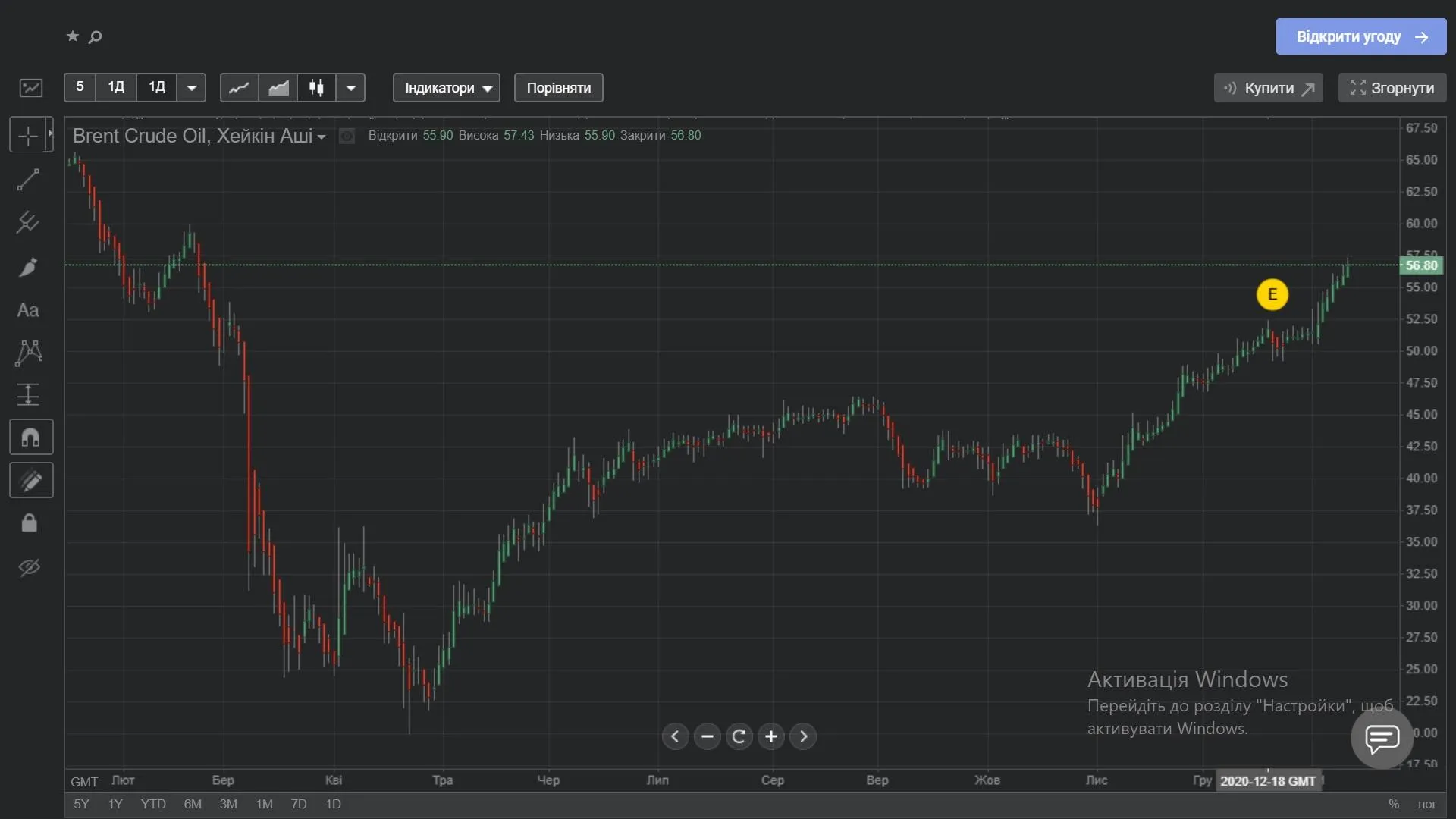Viewport: 1456px width, 819px height.
Task: Toggle stay-in-drawing-mode pencil icon
Action: pyautogui.click(x=31, y=480)
